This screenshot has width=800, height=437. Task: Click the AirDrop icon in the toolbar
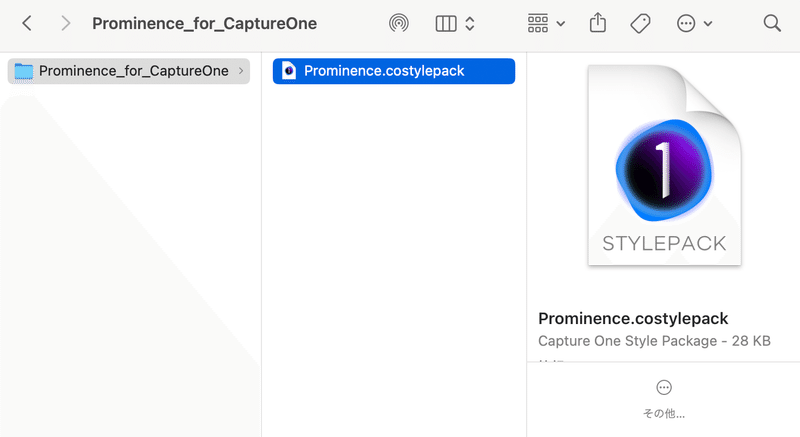pos(398,23)
